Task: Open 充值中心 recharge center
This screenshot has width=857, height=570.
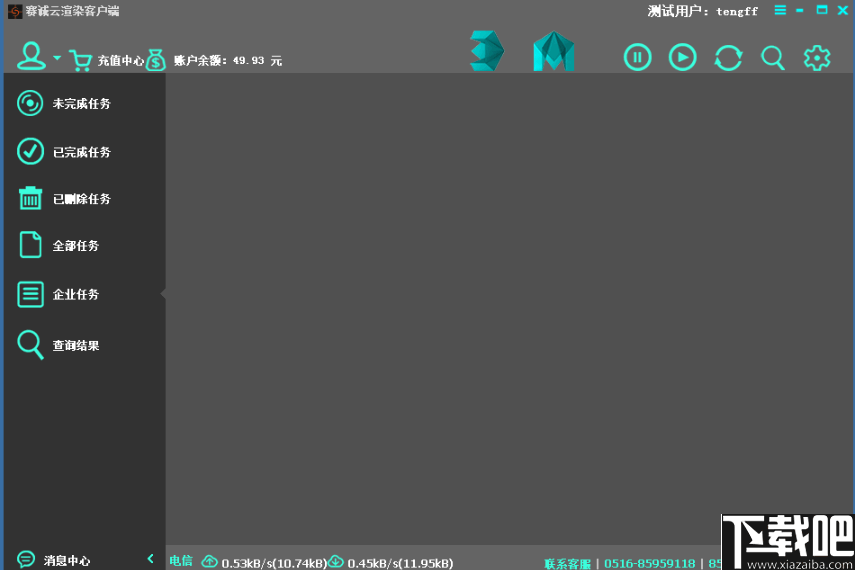Action: pyautogui.click(x=121, y=60)
